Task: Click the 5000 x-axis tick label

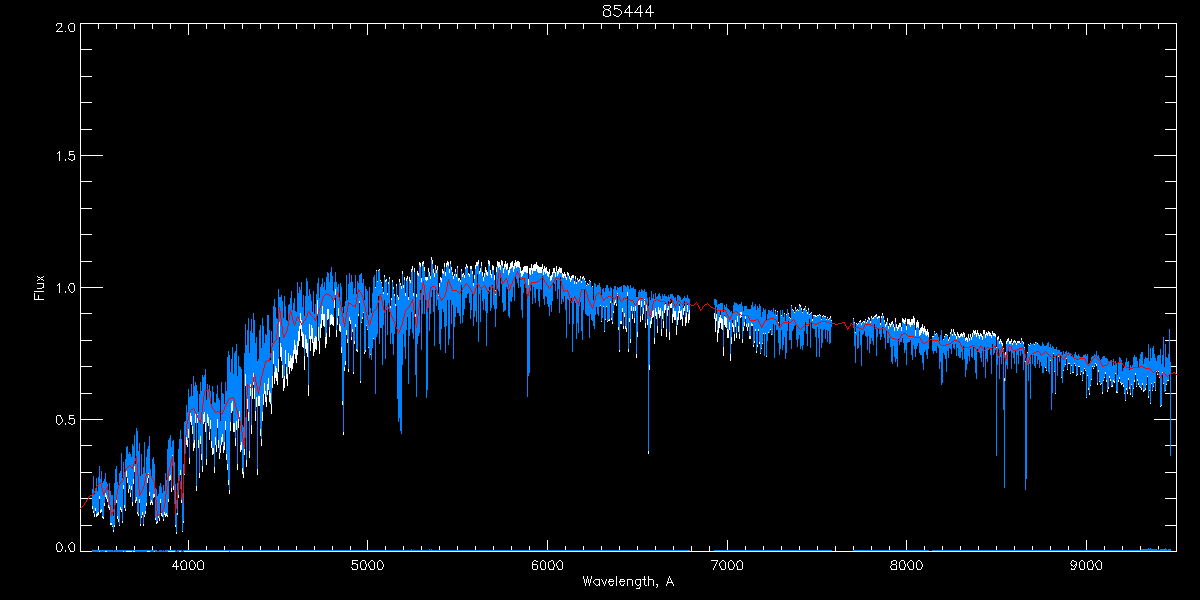Action: point(367,565)
